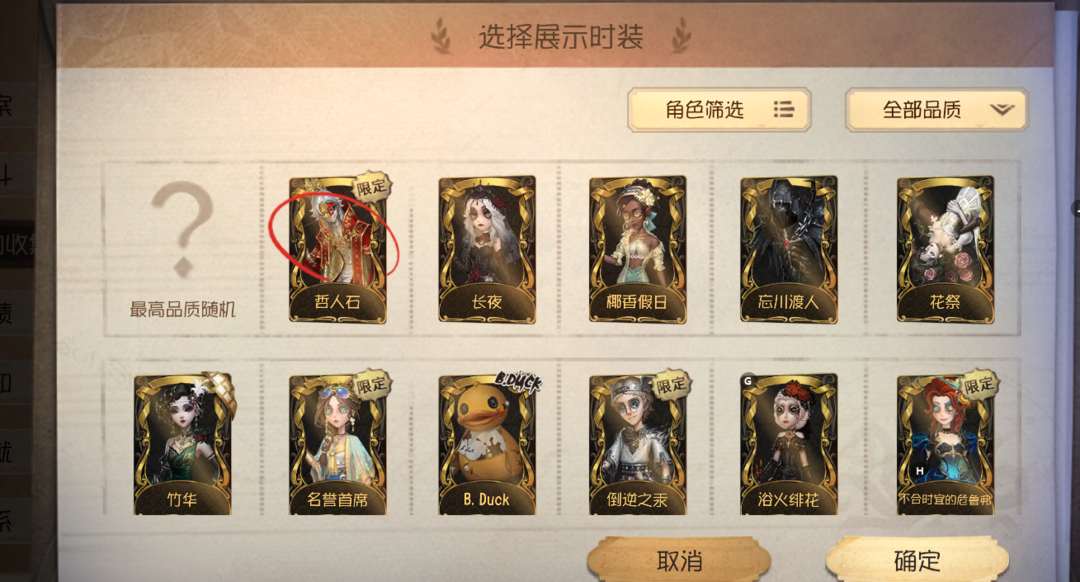Select the 花祭 costume card

pyautogui.click(x=945, y=249)
